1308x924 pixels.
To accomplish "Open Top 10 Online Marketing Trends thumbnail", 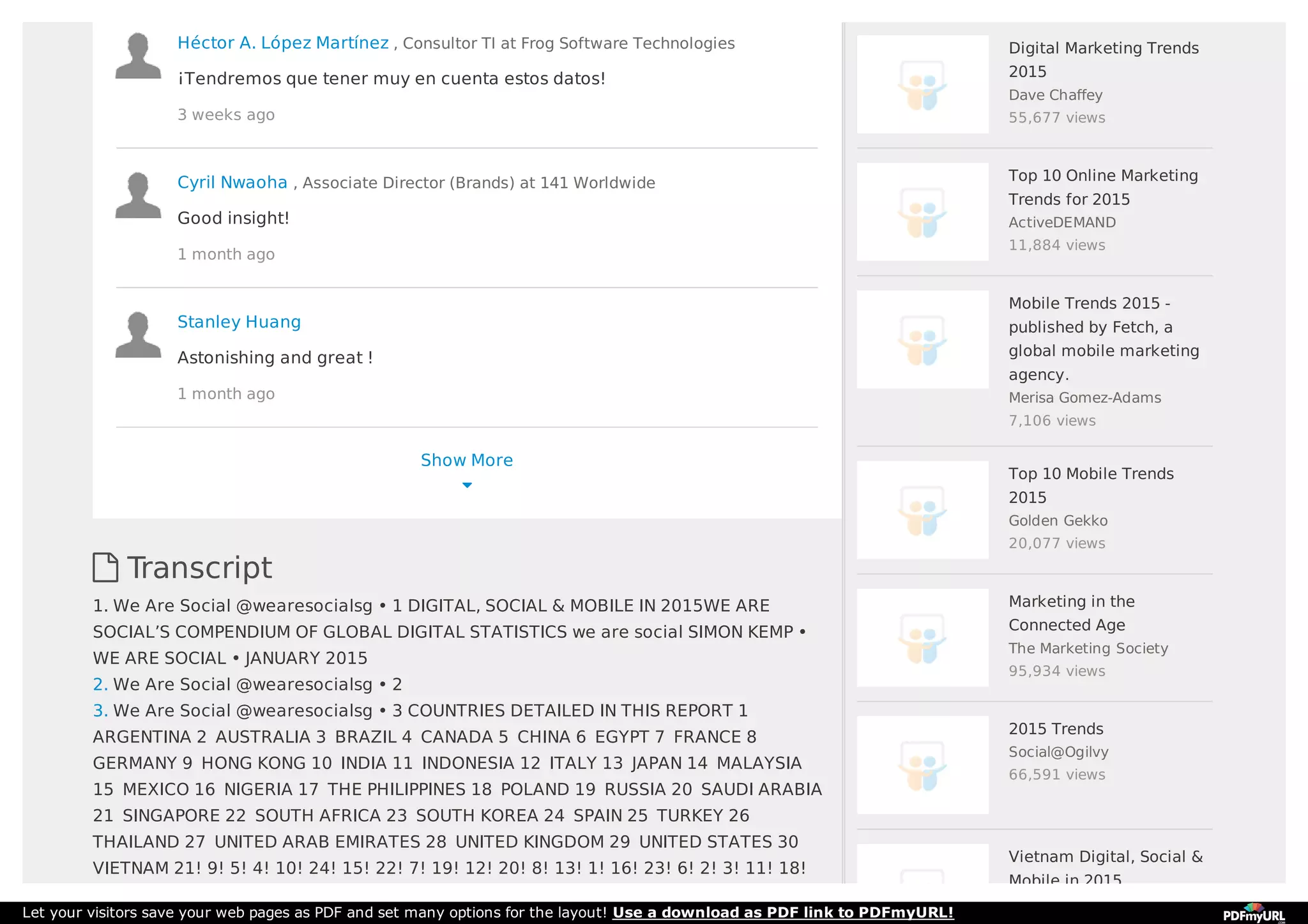I will tap(922, 212).
